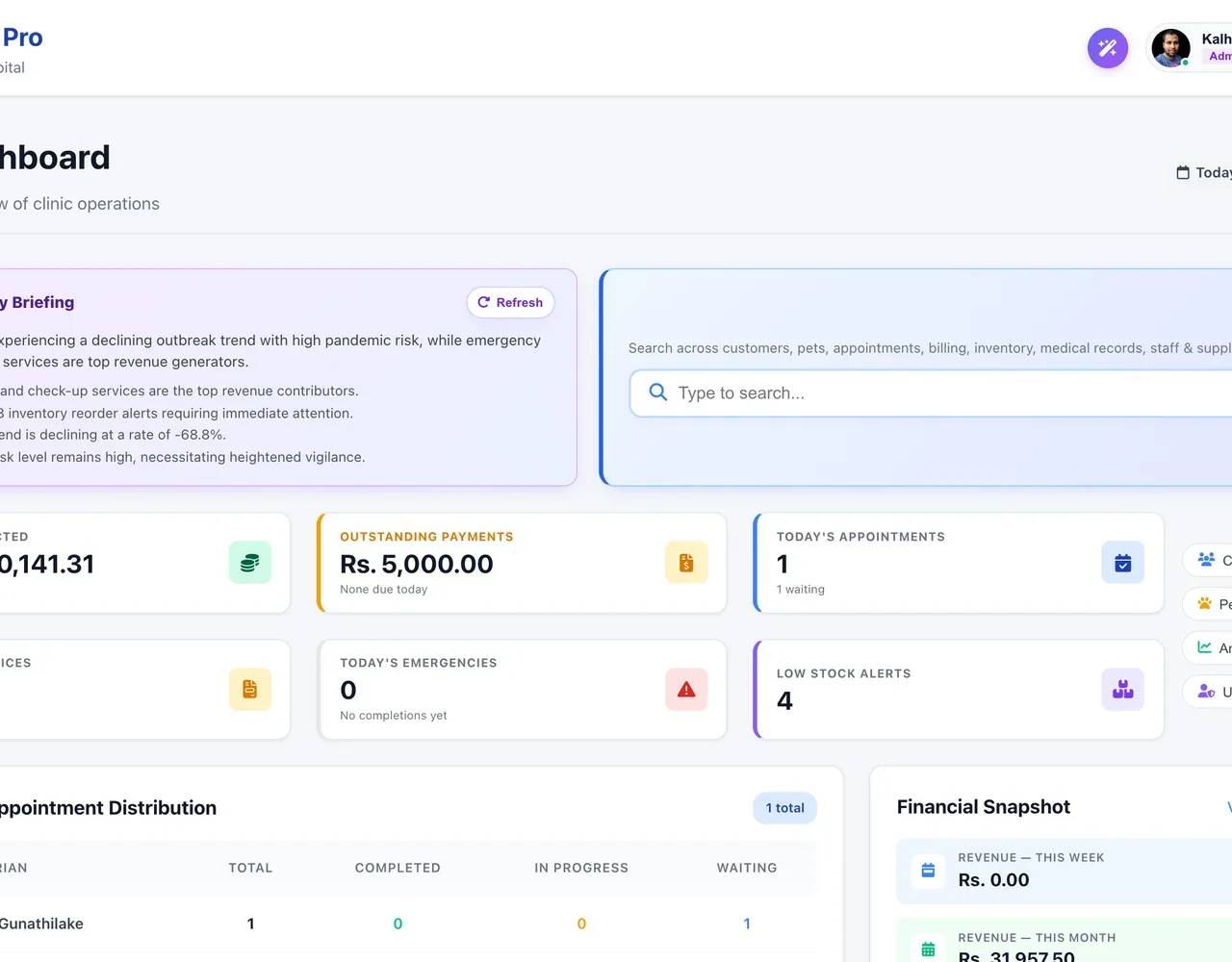The image size is (1232, 962).
Task: Open the customers quick action icon
Action: [1206, 559]
